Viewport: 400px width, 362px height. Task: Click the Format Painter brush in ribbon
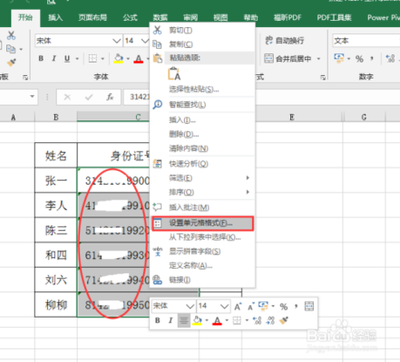click(x=11, y=63)
